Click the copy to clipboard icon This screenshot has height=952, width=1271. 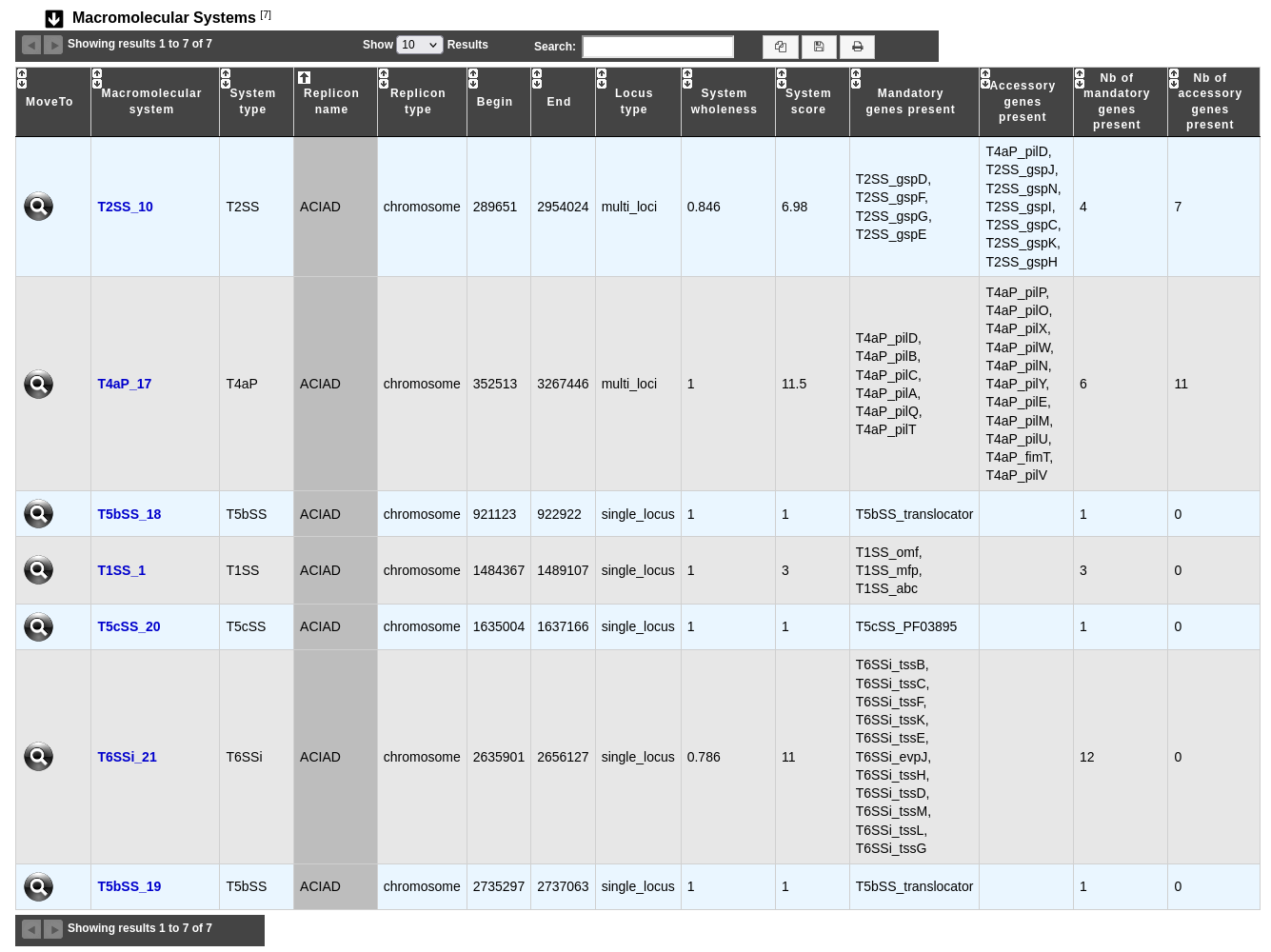(x=781, y=47)
